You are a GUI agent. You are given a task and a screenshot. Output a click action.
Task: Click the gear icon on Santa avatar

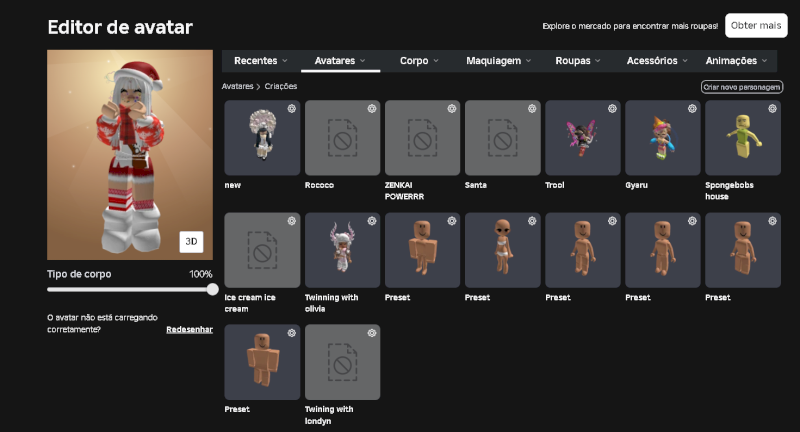click(x=532, y=109)
